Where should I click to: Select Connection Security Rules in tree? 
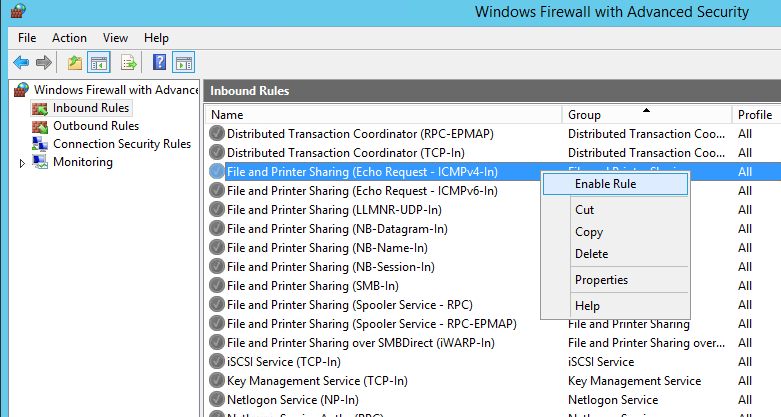click(122, 144)
